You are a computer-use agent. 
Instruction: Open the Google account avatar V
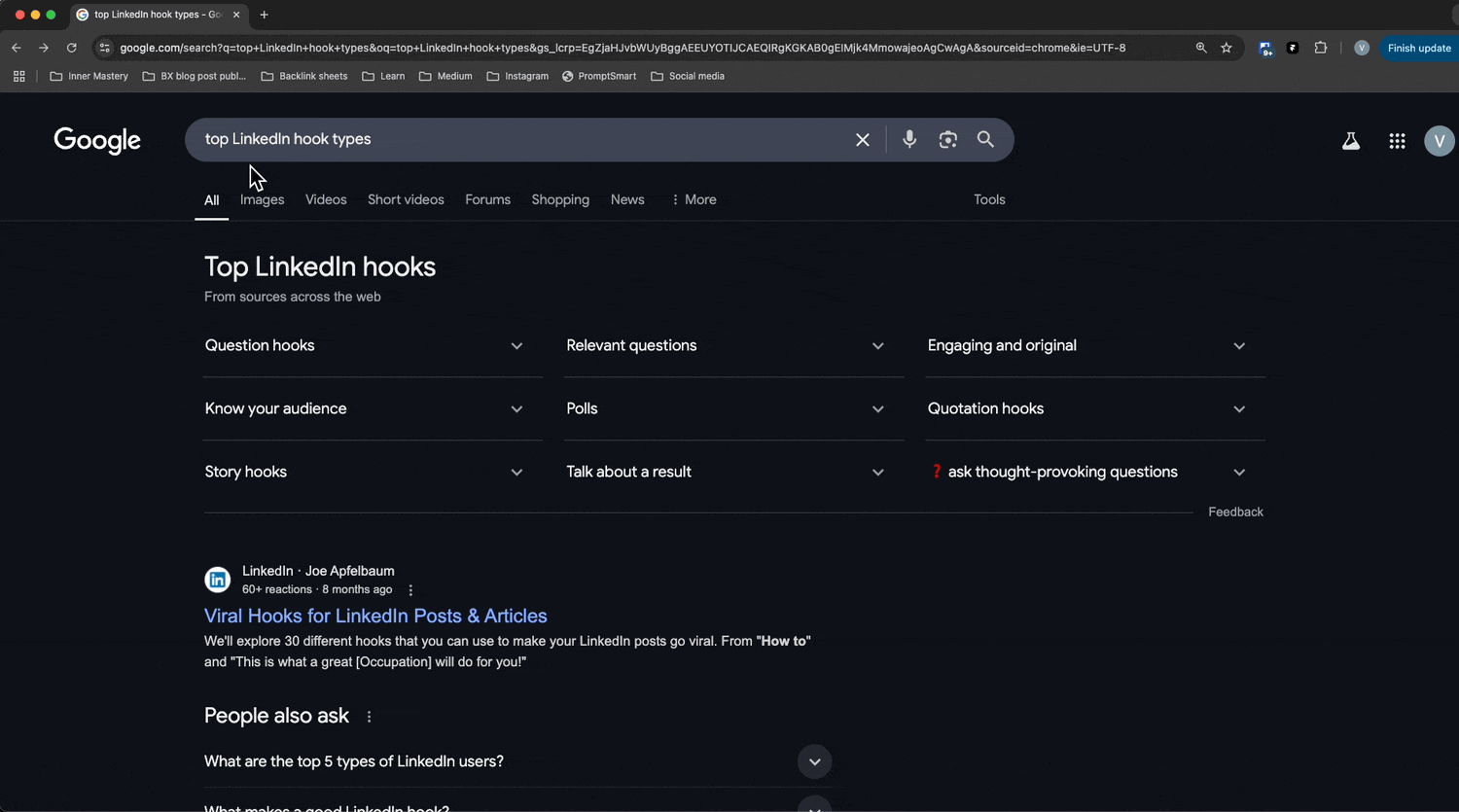click(1440, 141)
